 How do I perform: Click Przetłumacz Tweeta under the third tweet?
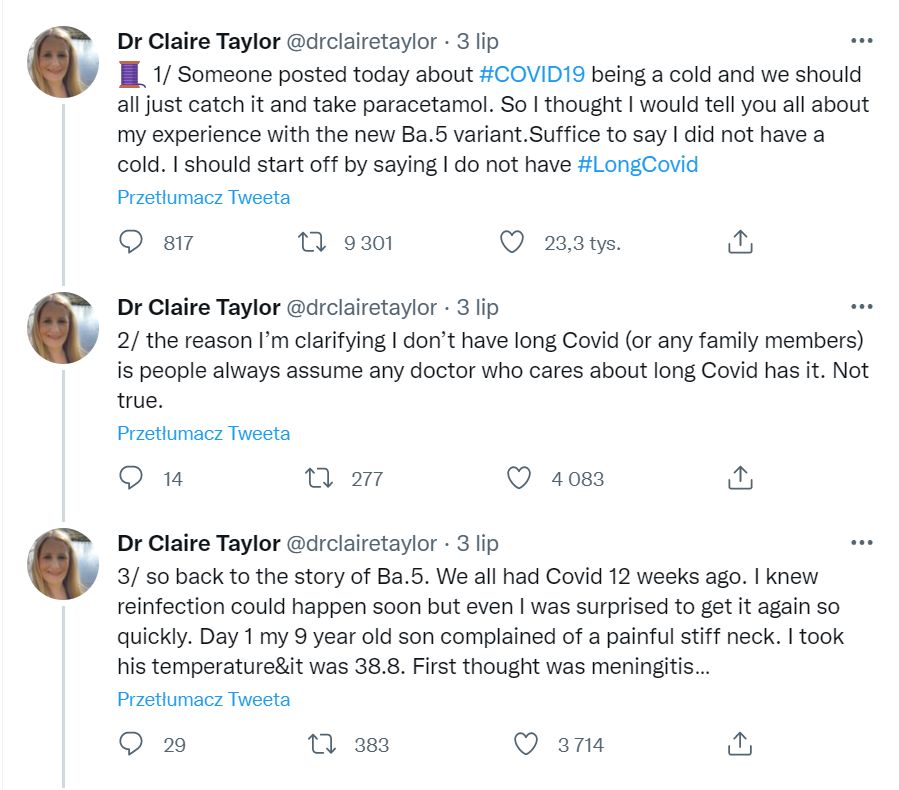tap(204, 699)
